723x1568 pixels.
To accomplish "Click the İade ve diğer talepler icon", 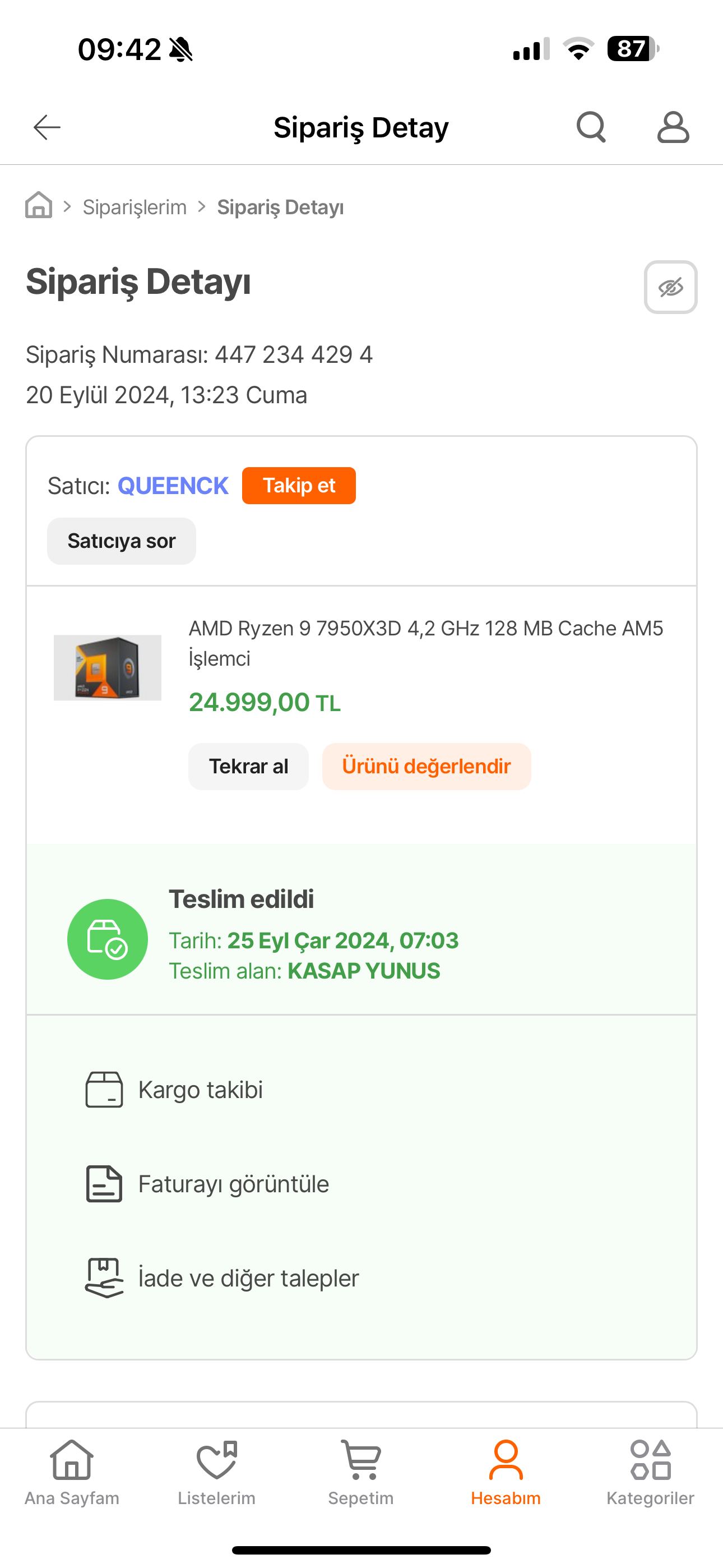I will point(104,1278).
